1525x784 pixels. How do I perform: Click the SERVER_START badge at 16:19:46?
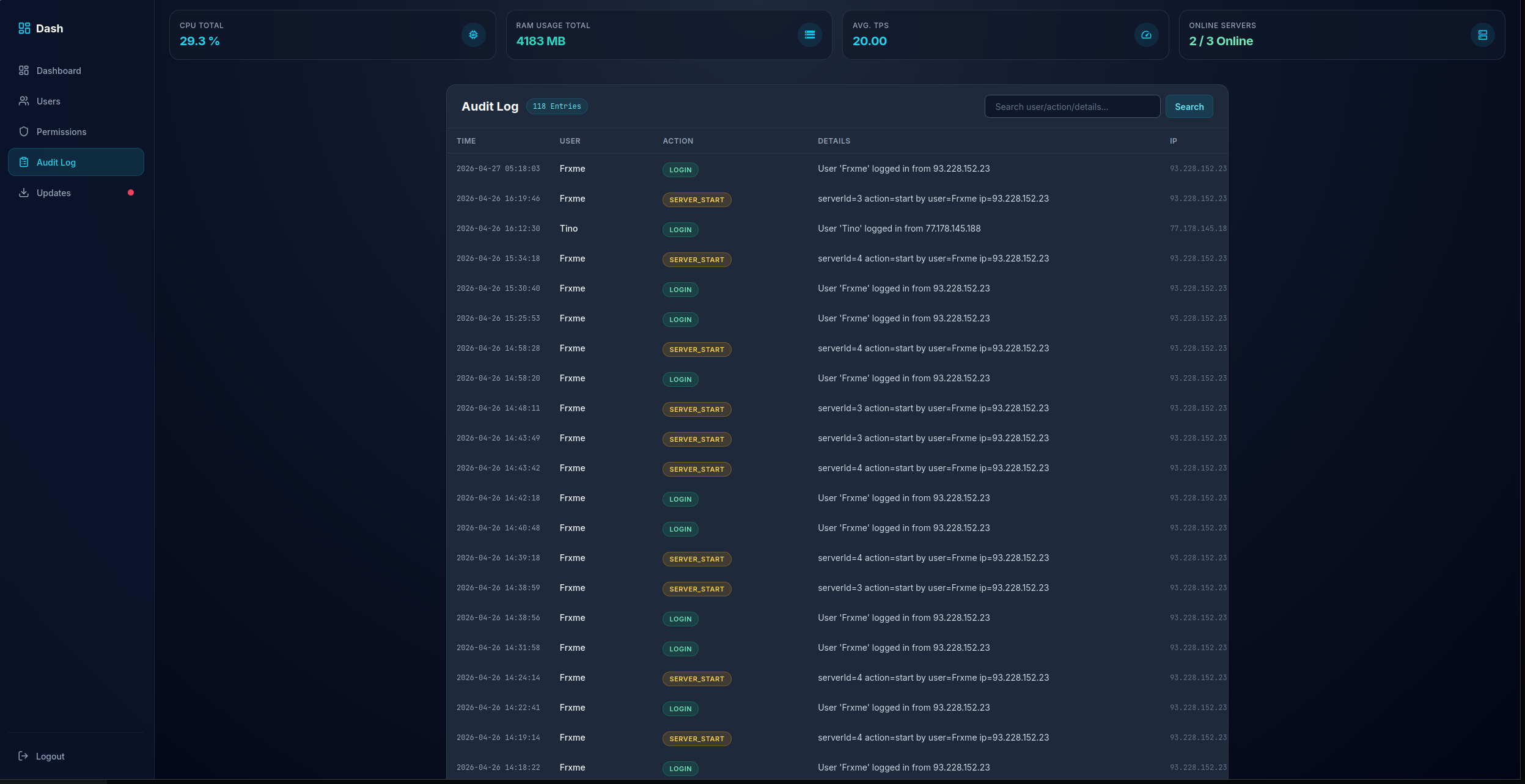tap(697, 200)
